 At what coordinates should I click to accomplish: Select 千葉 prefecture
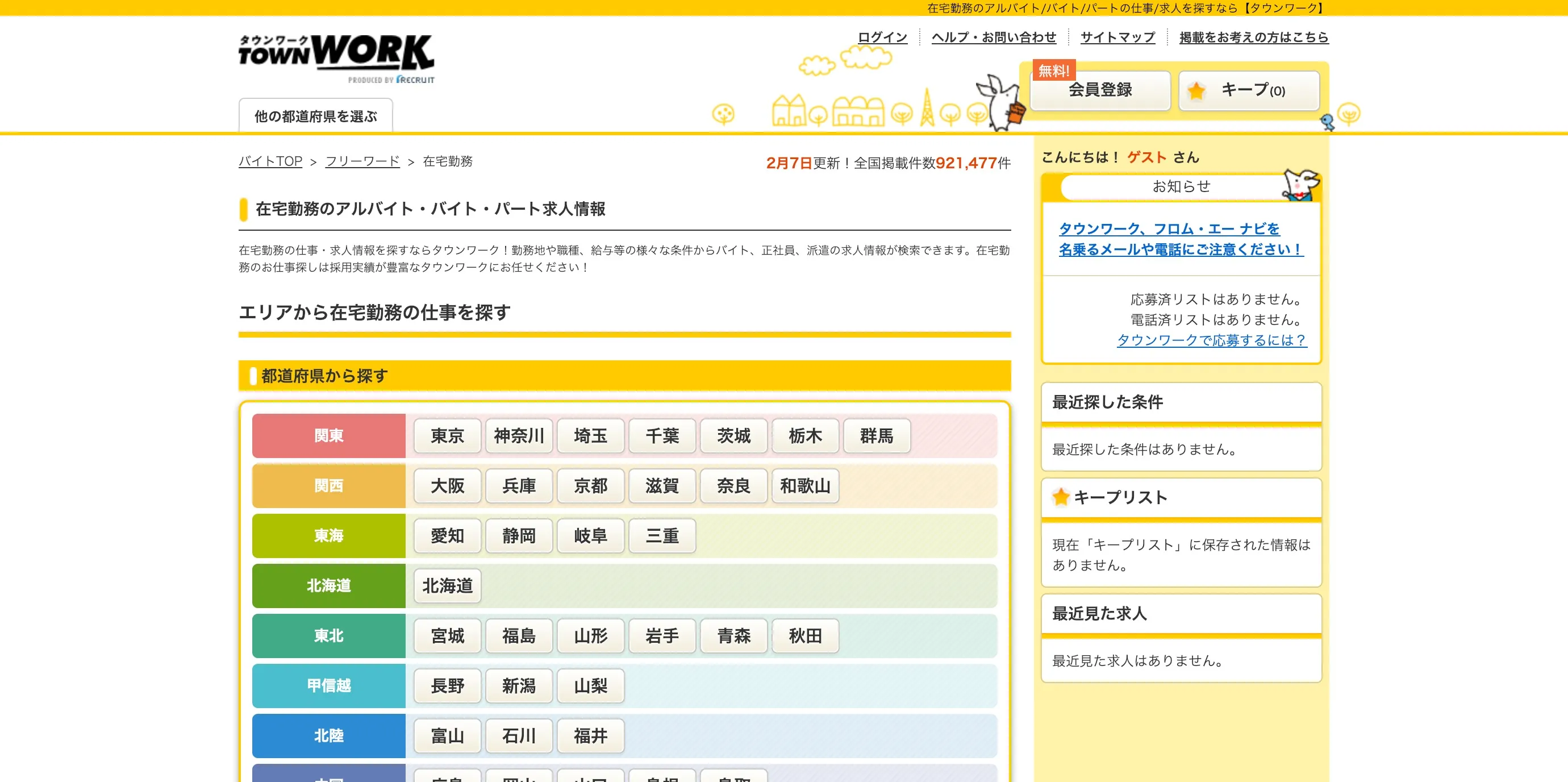click(x=662, y=435)
